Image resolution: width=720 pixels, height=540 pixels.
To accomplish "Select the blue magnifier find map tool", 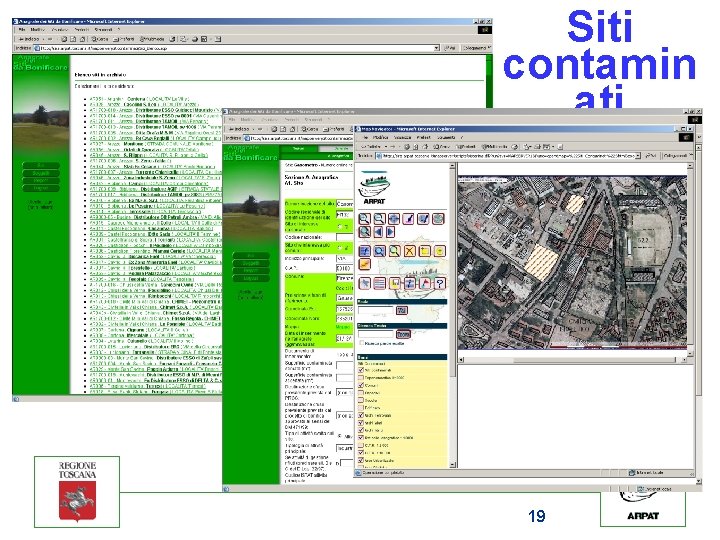I will click(x=379, y=251).
